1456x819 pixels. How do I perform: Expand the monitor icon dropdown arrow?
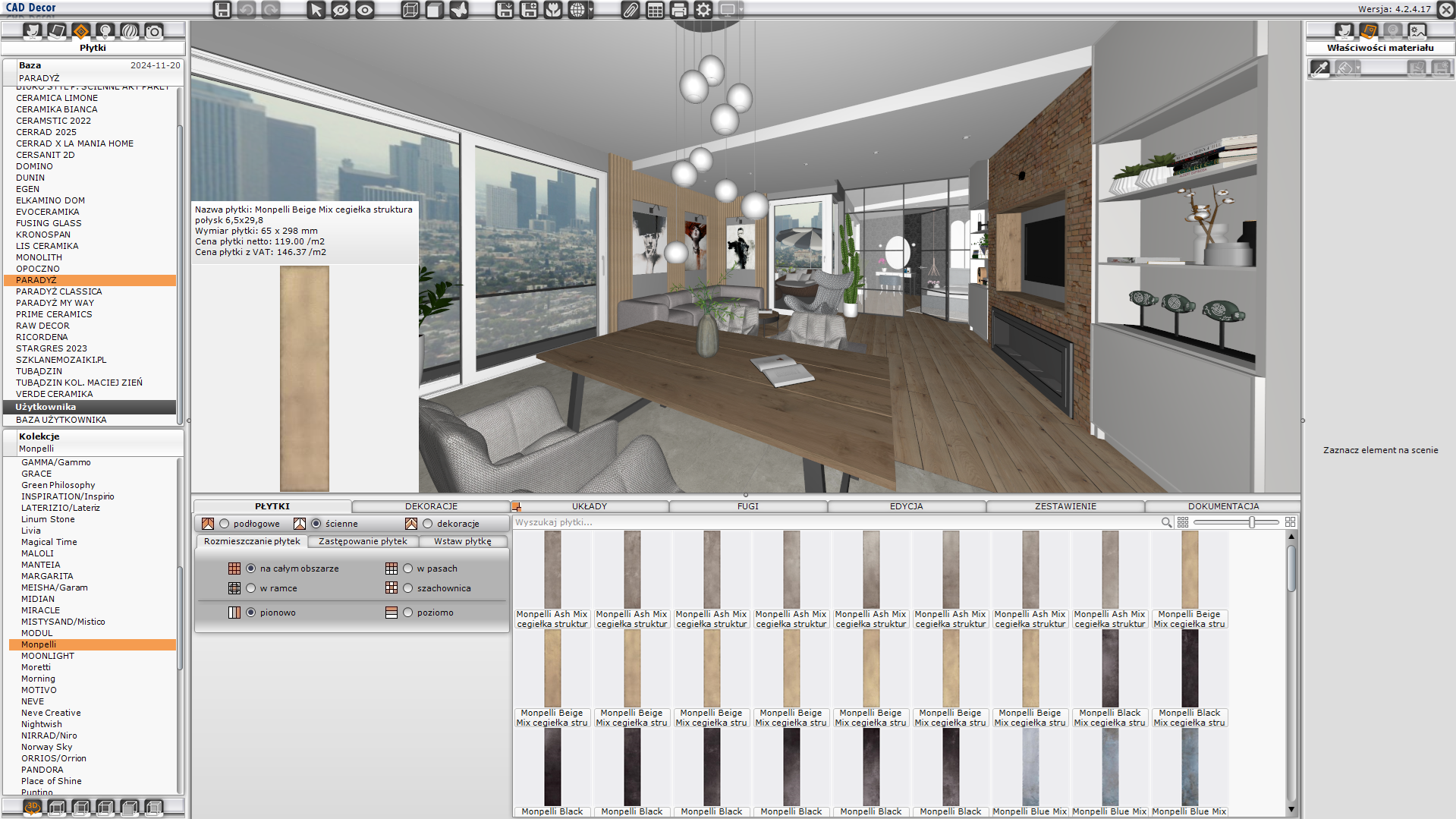point(741,10)
